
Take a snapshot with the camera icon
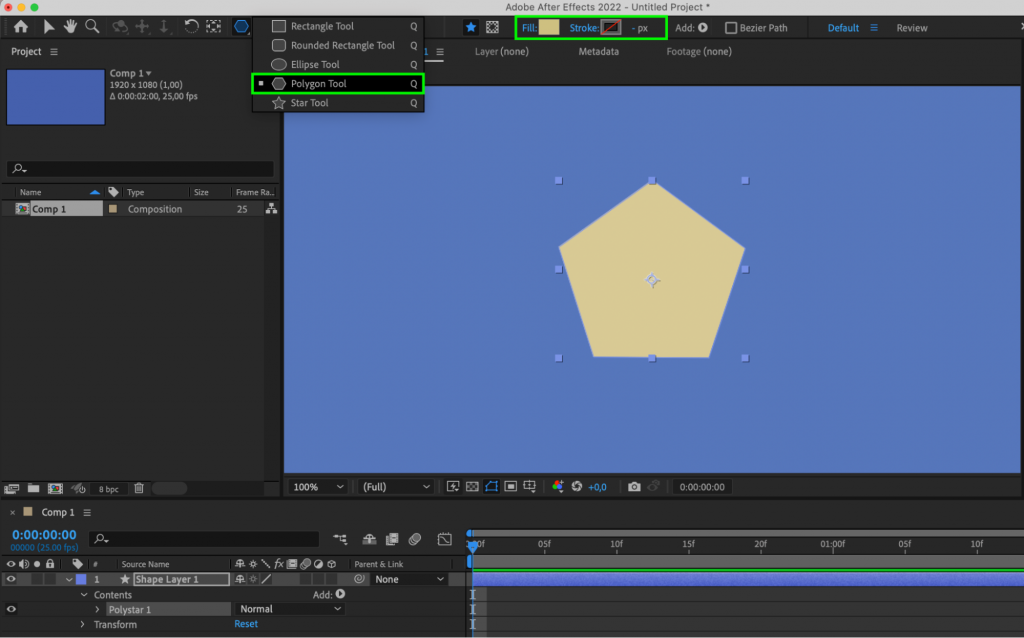(634, 486)
